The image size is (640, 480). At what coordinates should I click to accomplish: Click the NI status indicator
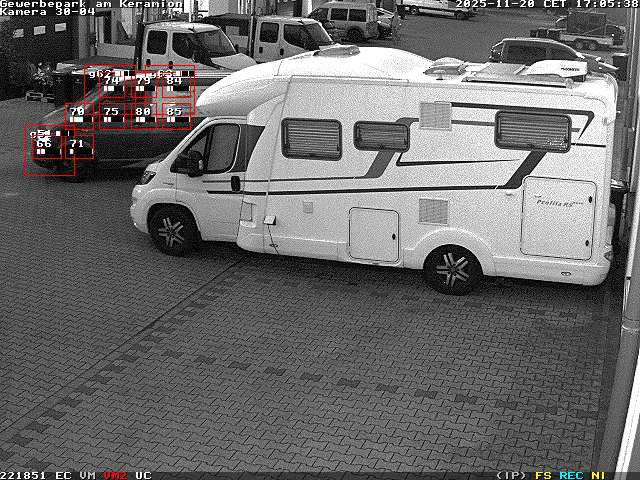coord(598,475)
